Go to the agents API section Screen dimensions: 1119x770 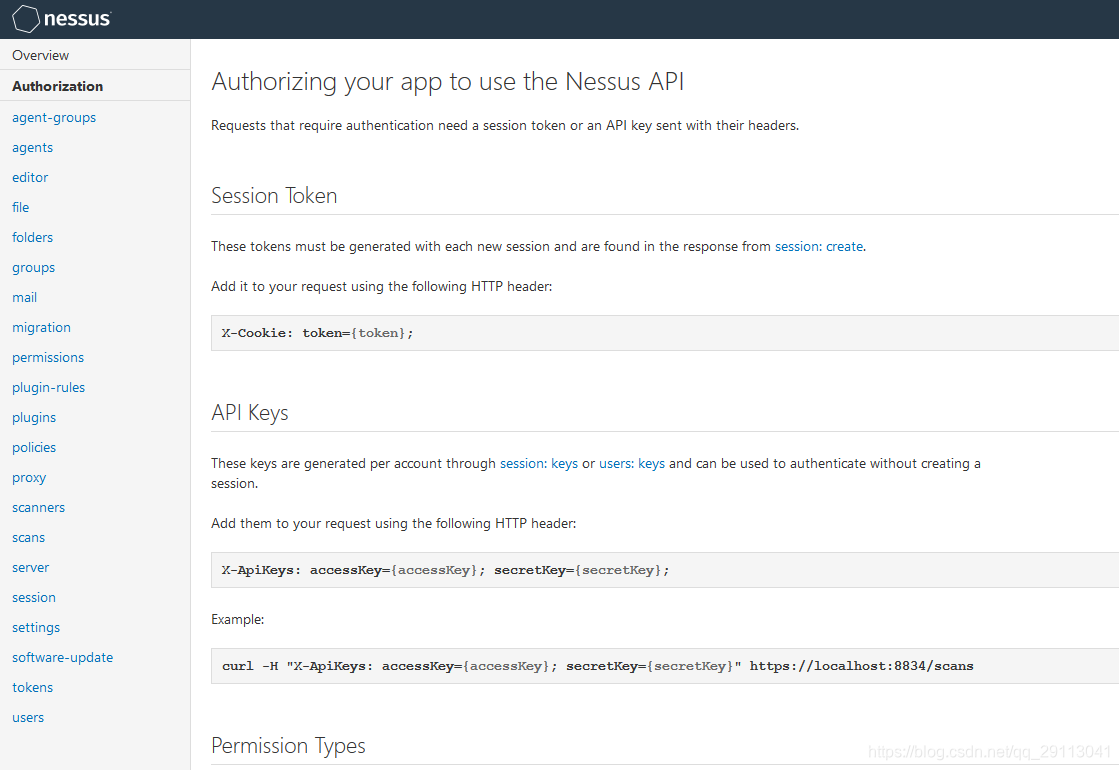tap(33, 147)
